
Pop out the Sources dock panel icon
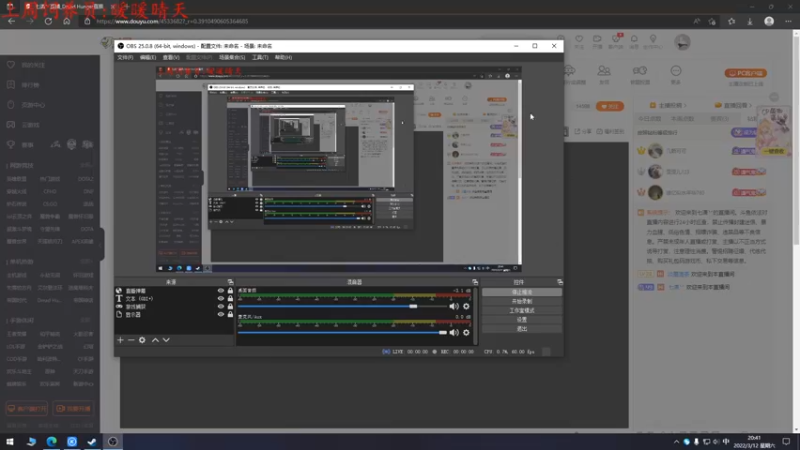(231, 282)
